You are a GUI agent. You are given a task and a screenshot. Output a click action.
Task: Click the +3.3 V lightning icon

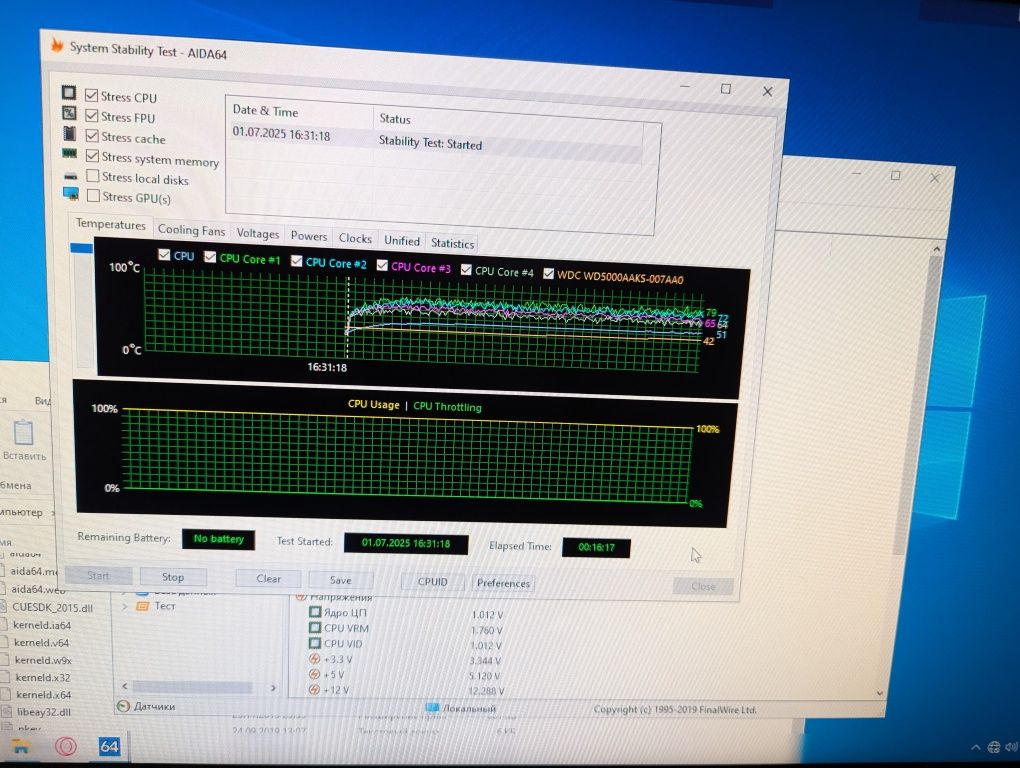pyautogui.click(x=315, y=659)
